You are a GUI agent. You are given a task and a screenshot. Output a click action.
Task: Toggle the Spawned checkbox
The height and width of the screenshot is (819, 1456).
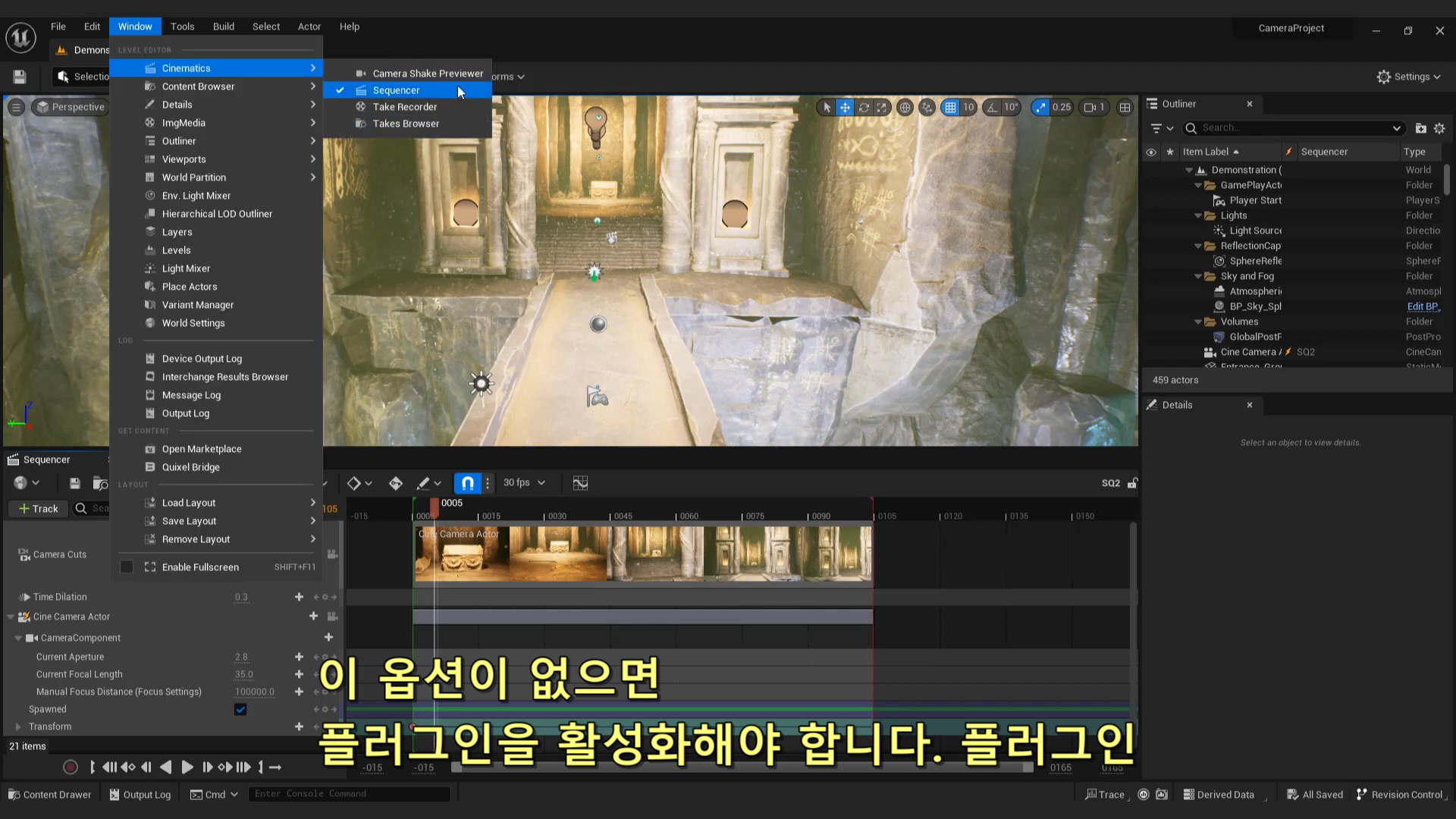(240, 710)
